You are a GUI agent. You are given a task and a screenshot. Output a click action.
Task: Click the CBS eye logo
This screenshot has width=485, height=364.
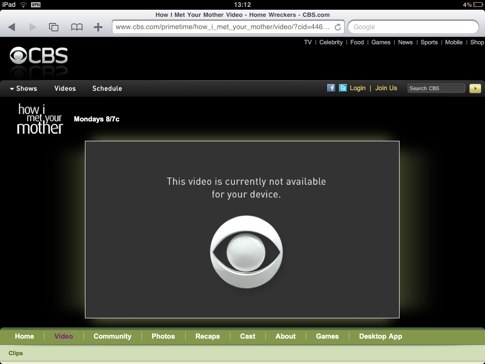[x=39, y=56]
